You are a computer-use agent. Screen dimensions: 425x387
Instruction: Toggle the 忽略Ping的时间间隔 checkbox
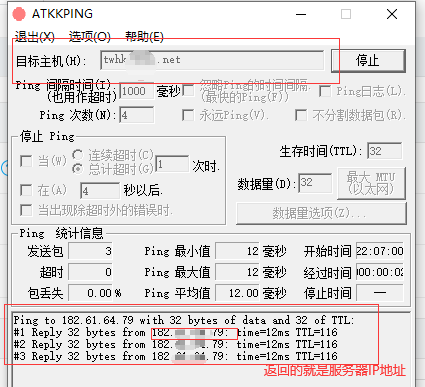(189, 91)
